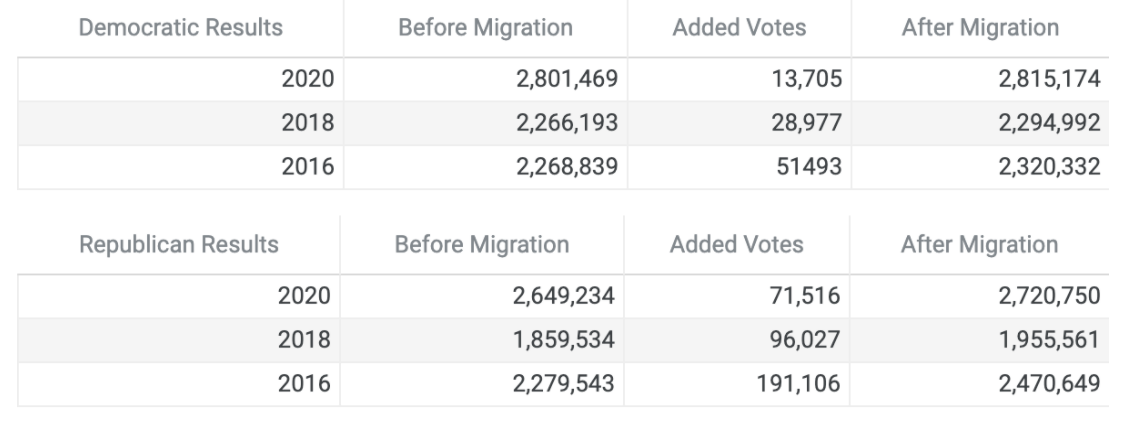Click Republican Before Migration header
Screen dimensions: 1132x423
tap(484, 244)
